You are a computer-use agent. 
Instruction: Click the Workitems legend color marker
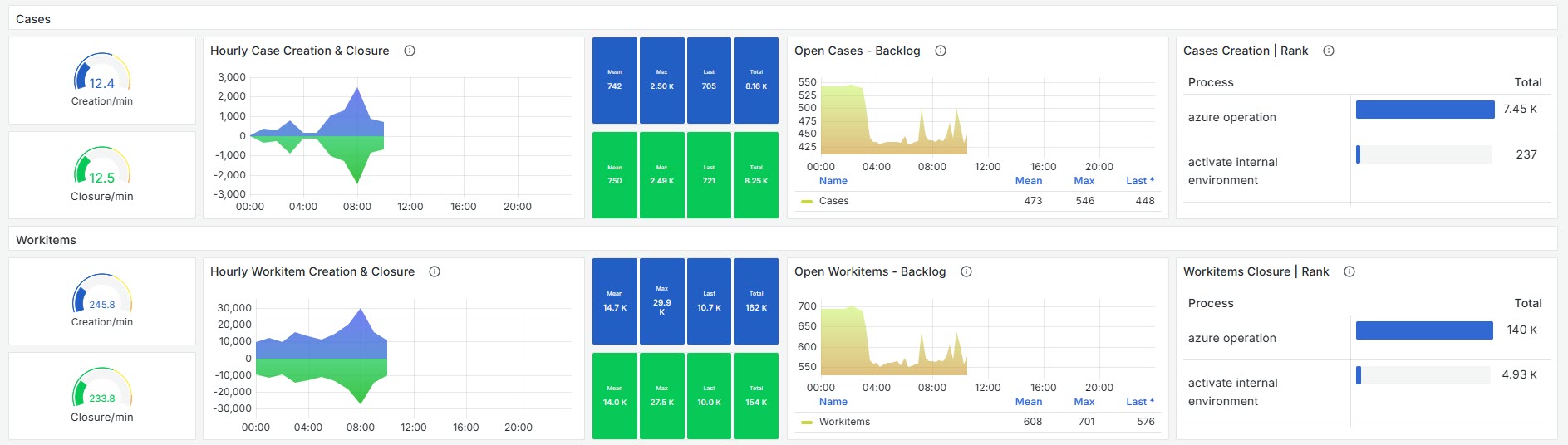pos(806,422)
